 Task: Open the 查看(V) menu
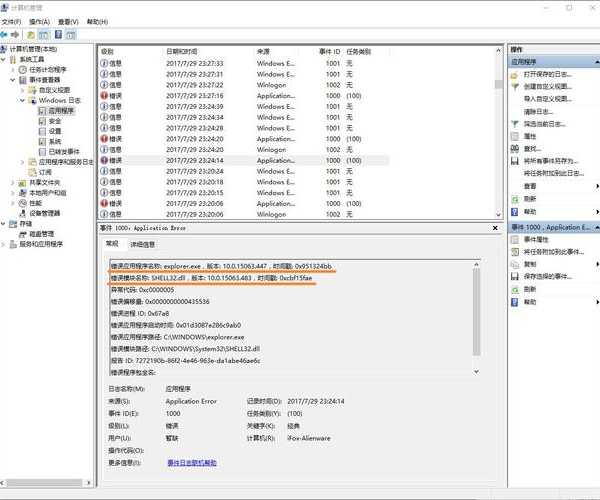[x=67, y=20]
